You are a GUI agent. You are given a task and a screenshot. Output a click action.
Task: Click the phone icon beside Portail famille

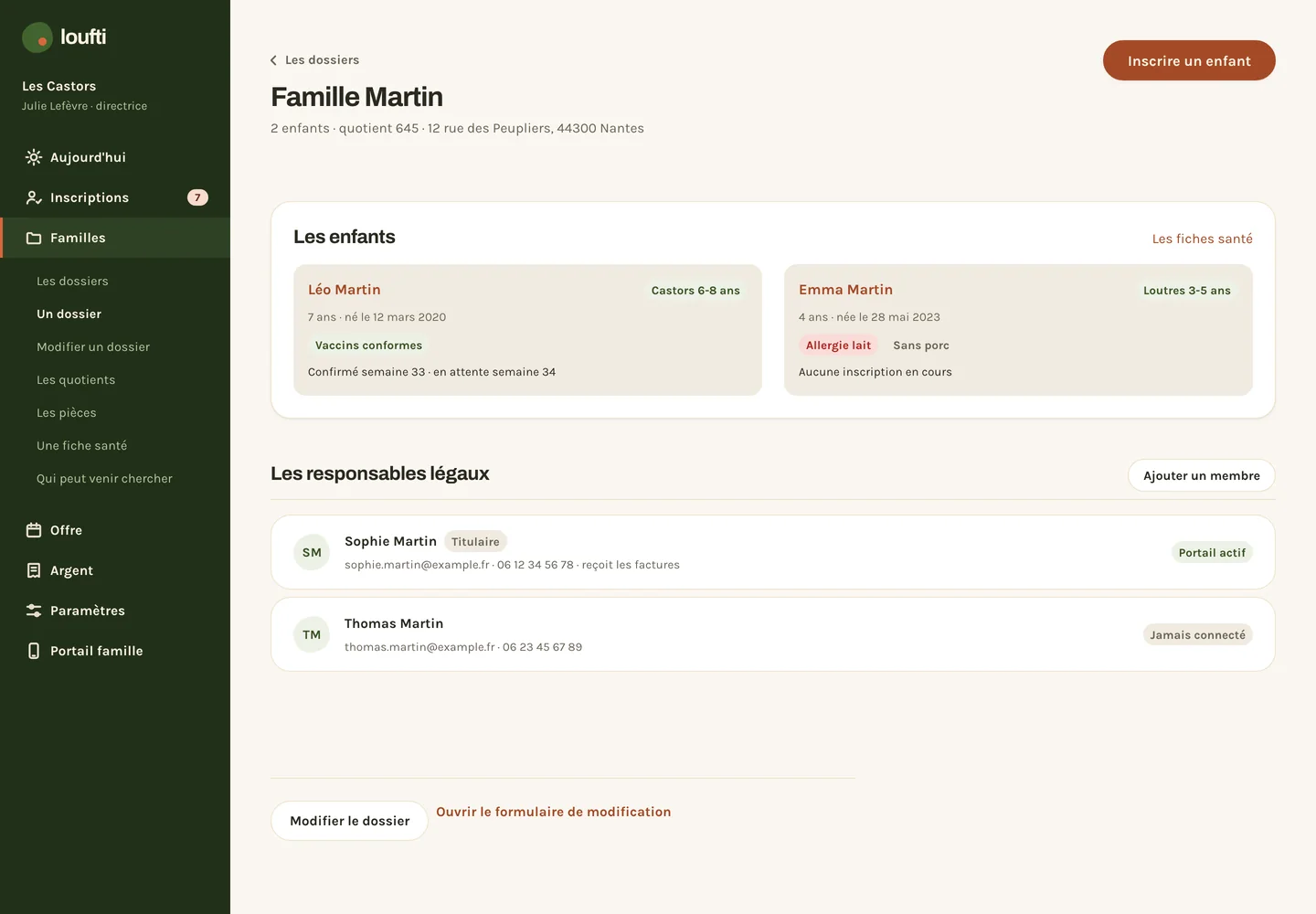34,651
